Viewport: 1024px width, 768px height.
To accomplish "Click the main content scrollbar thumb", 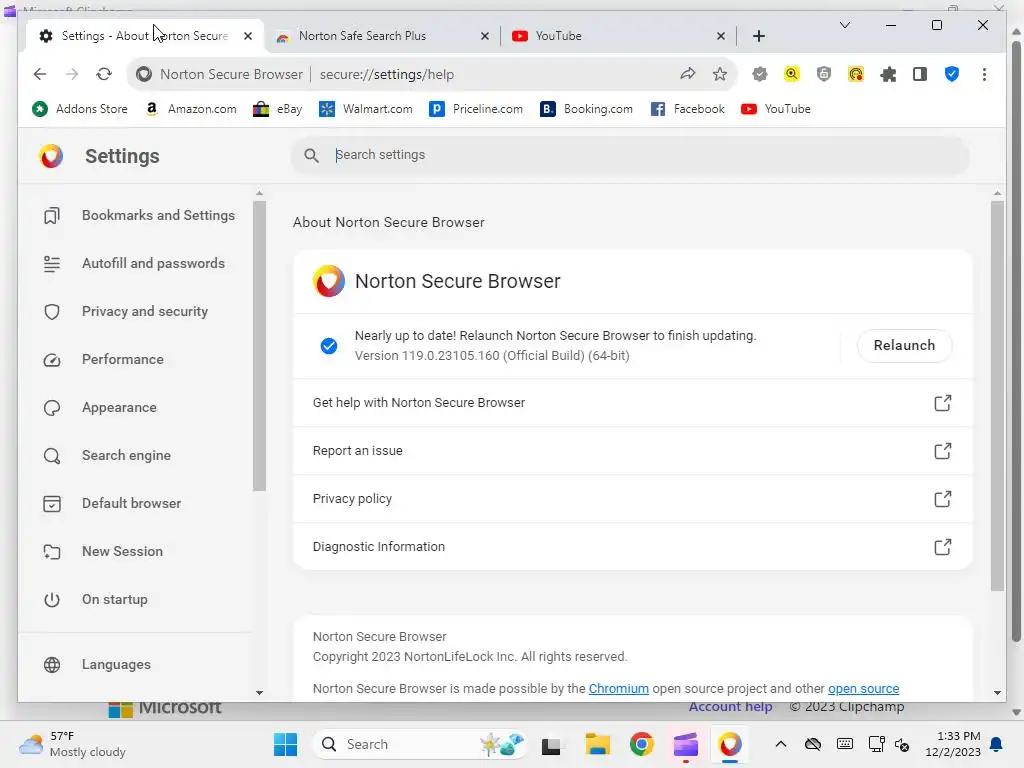I will pos(997,396).
